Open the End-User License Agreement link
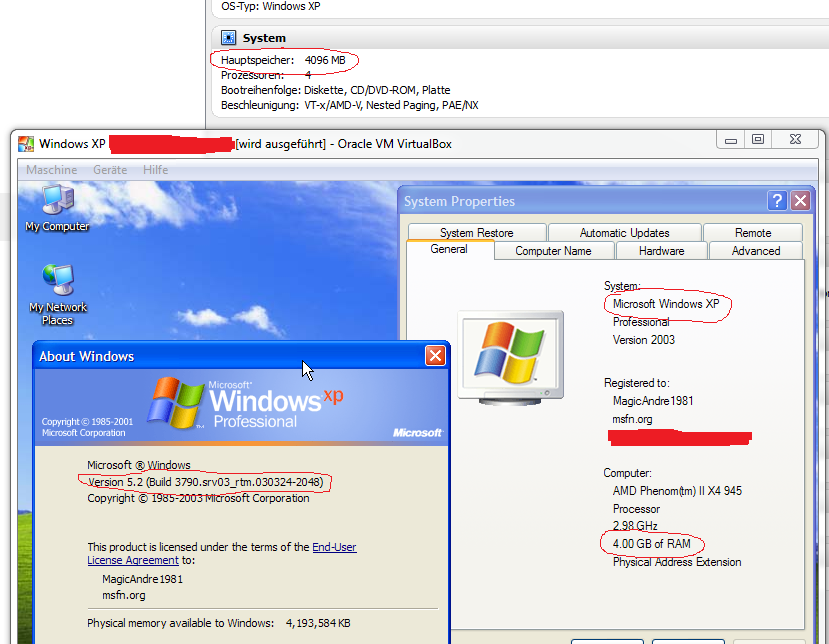 click(222, 554)
